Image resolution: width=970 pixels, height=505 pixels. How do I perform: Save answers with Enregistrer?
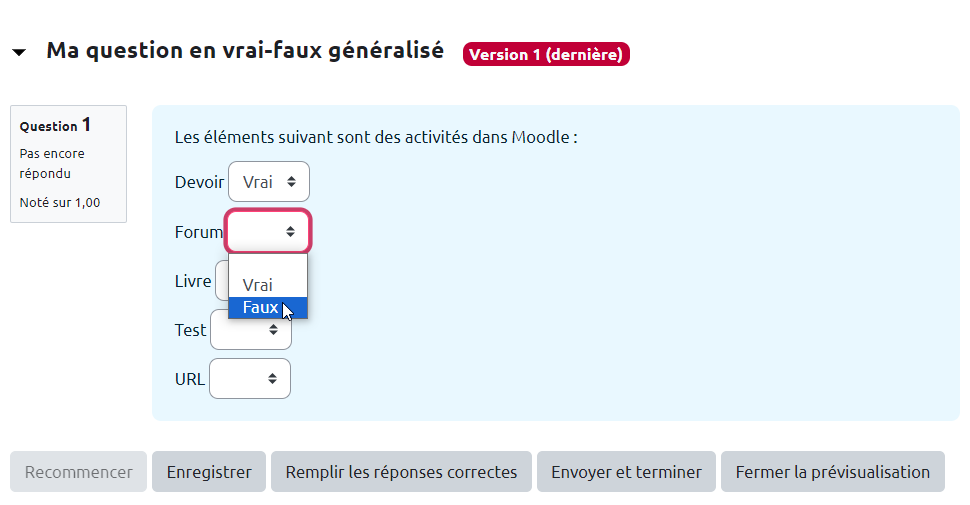pos(209,472)
